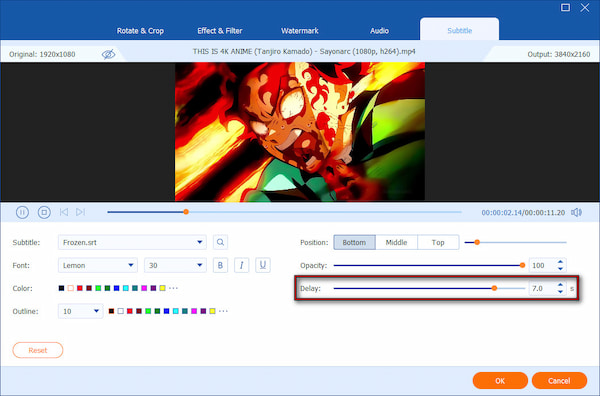Click the Delay value field showing 7.0

[x=542, y=288]
